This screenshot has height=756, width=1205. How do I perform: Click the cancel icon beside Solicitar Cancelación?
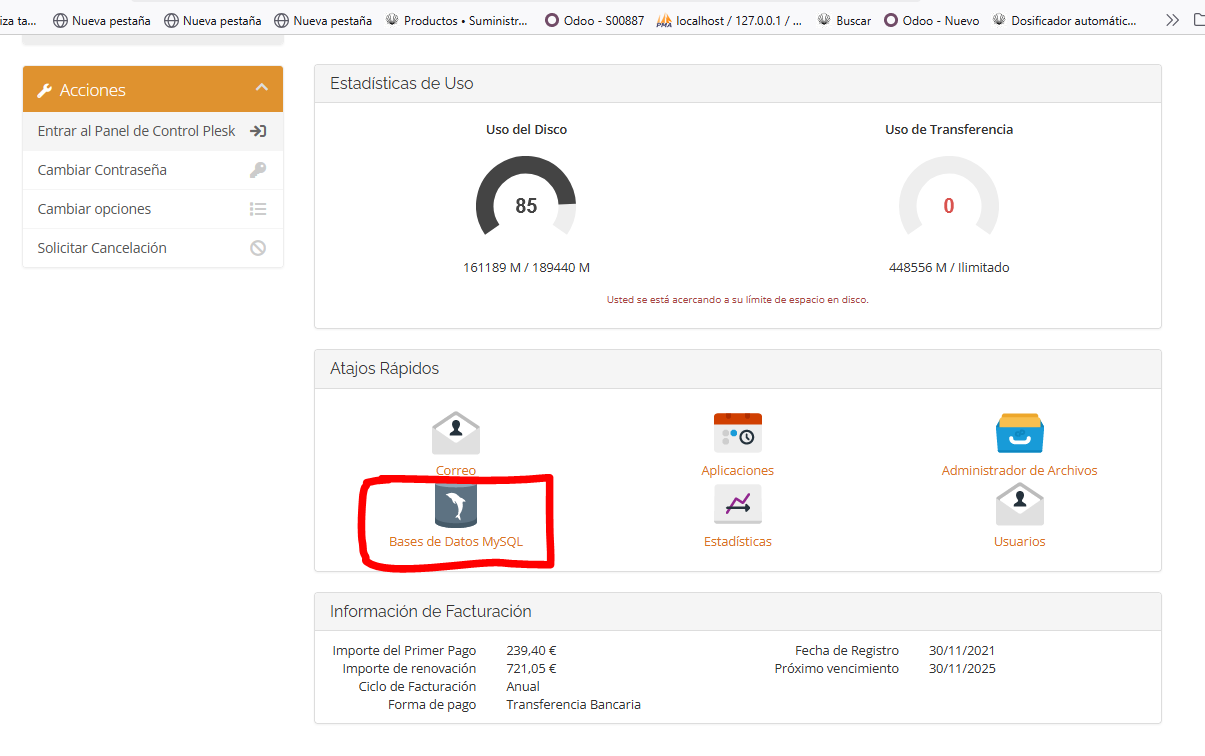coord(258,248)
